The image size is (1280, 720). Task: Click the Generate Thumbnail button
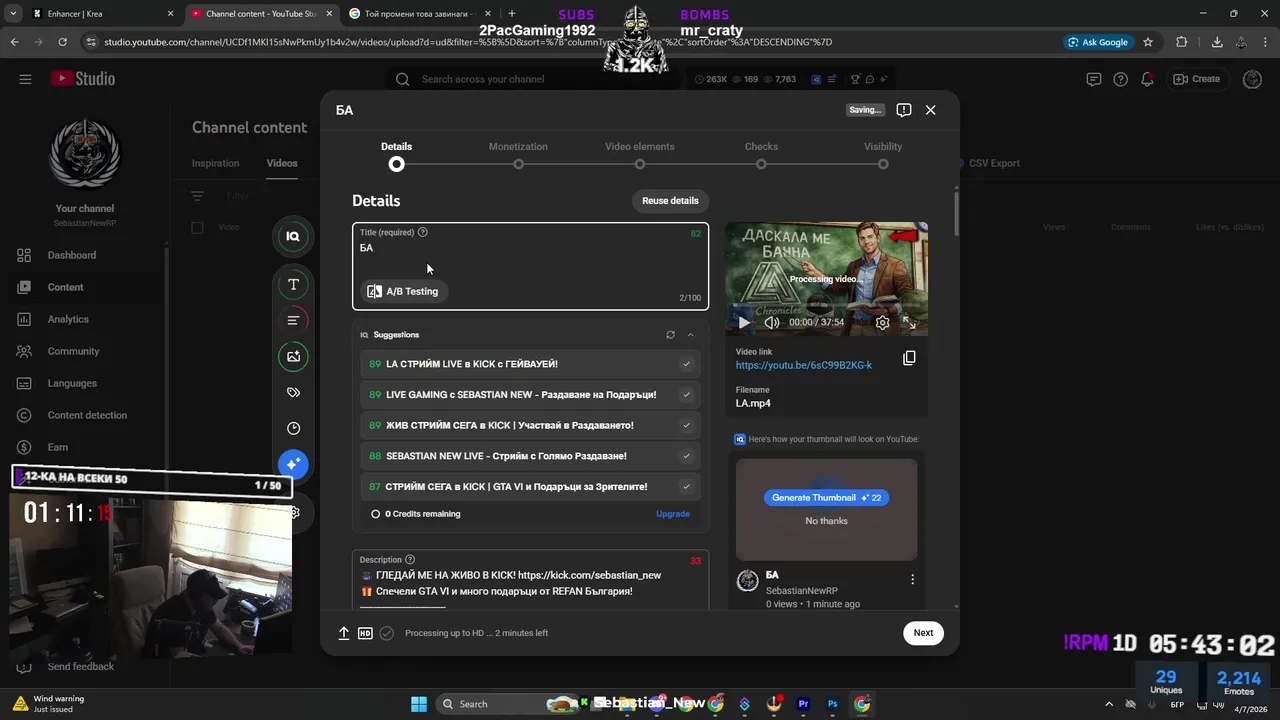pos(826,498)
